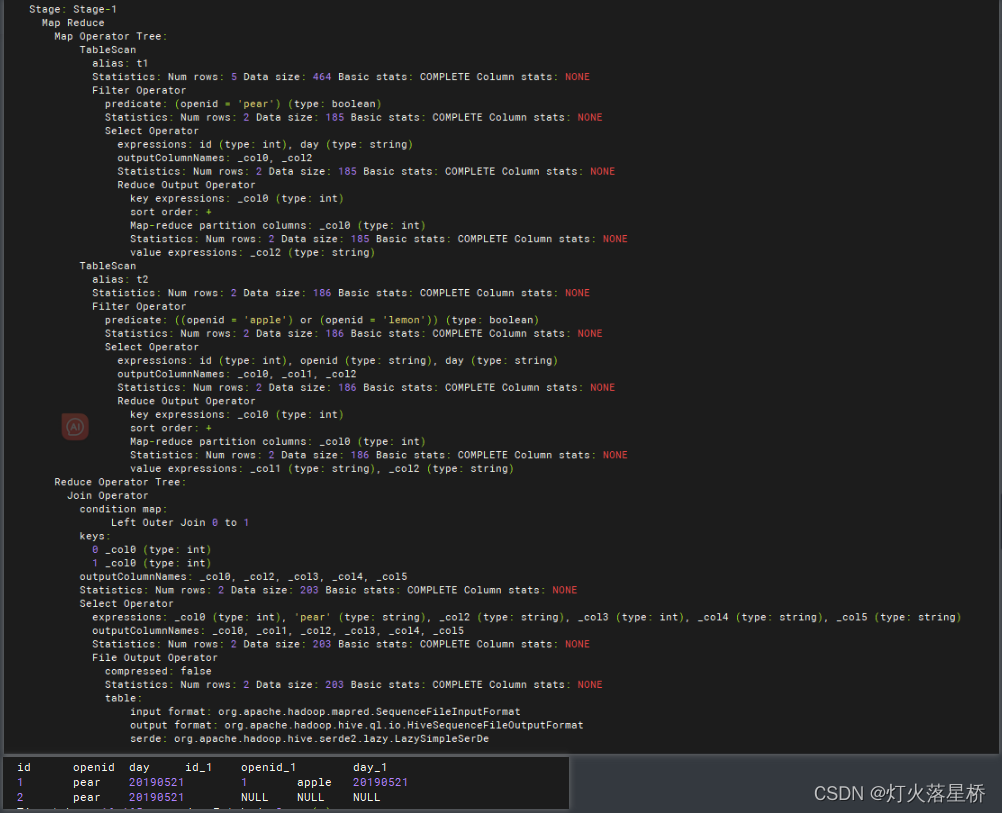The image size is (1002, 813).
Task: Click the 'table:' line
Action: click(x=123, y=698)
